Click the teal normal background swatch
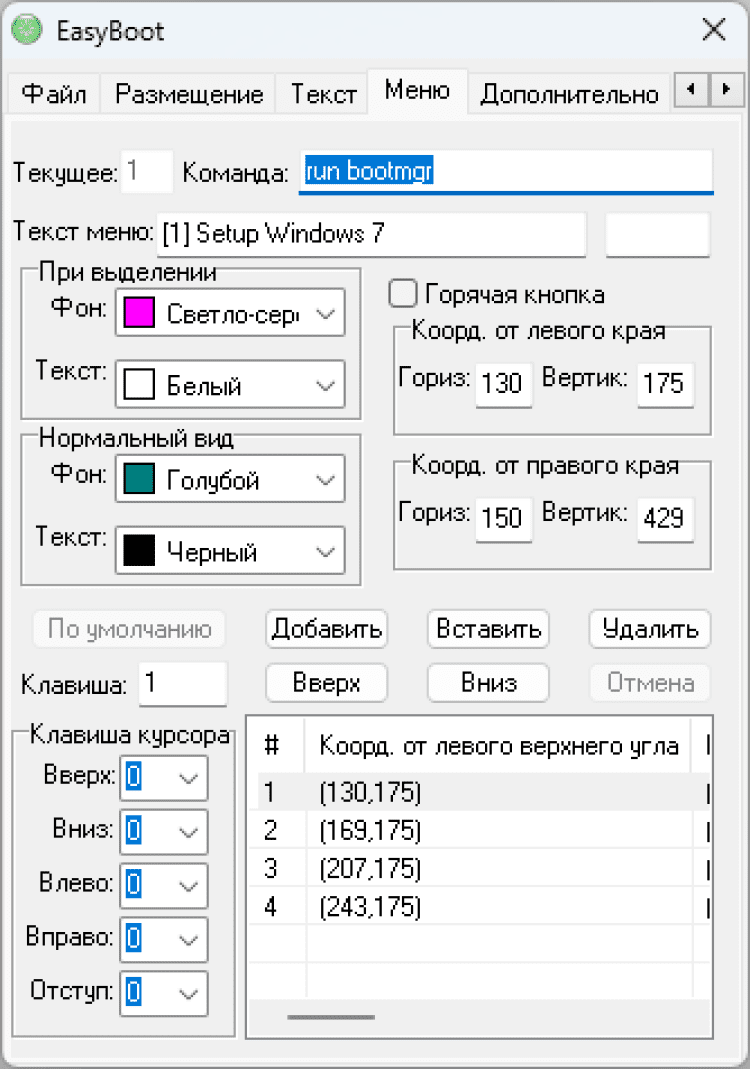 coord(137,480)
